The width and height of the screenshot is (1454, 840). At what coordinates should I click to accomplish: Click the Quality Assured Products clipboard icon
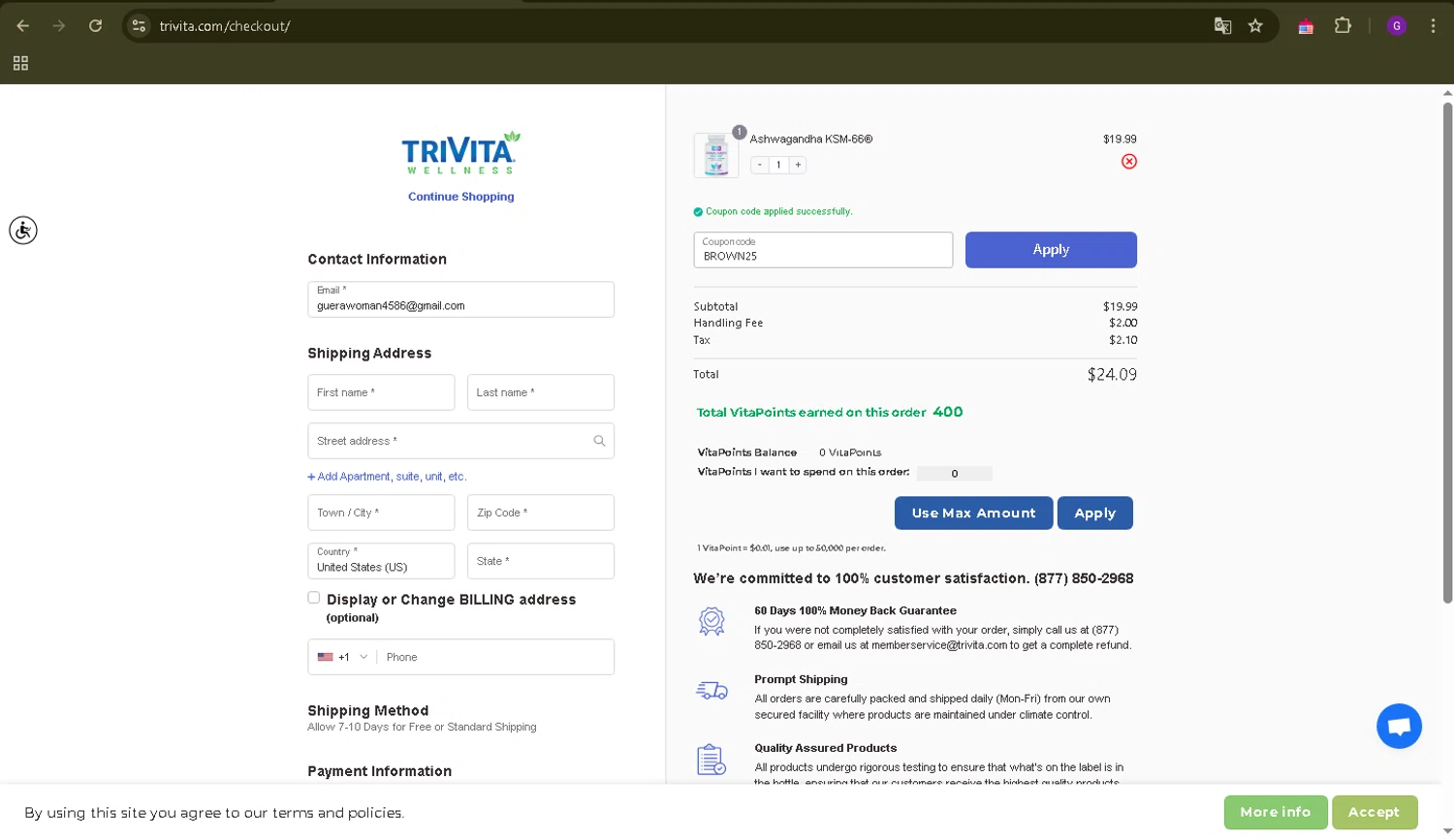pos(712,760)
